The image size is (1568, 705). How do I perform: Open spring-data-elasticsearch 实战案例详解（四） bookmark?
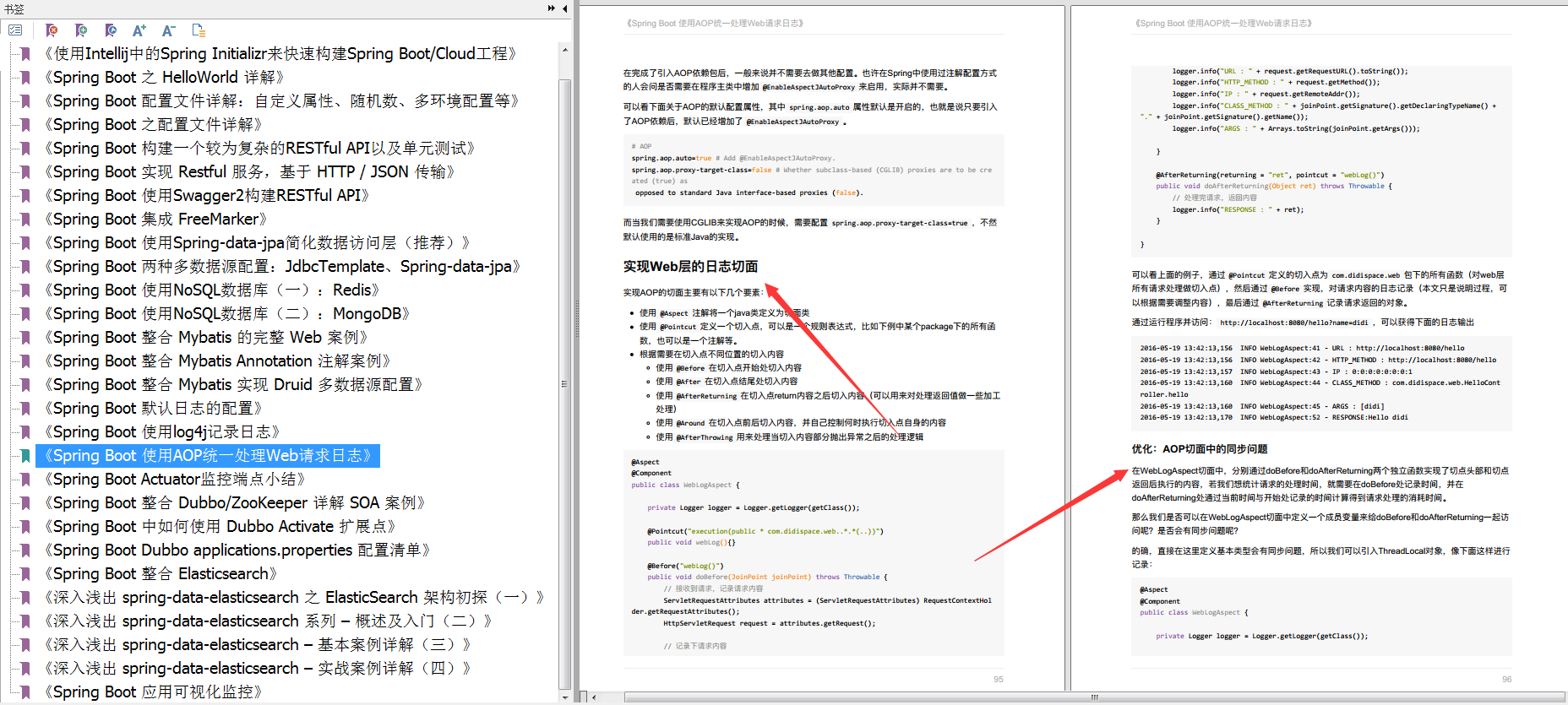click(x=257, y=669)
